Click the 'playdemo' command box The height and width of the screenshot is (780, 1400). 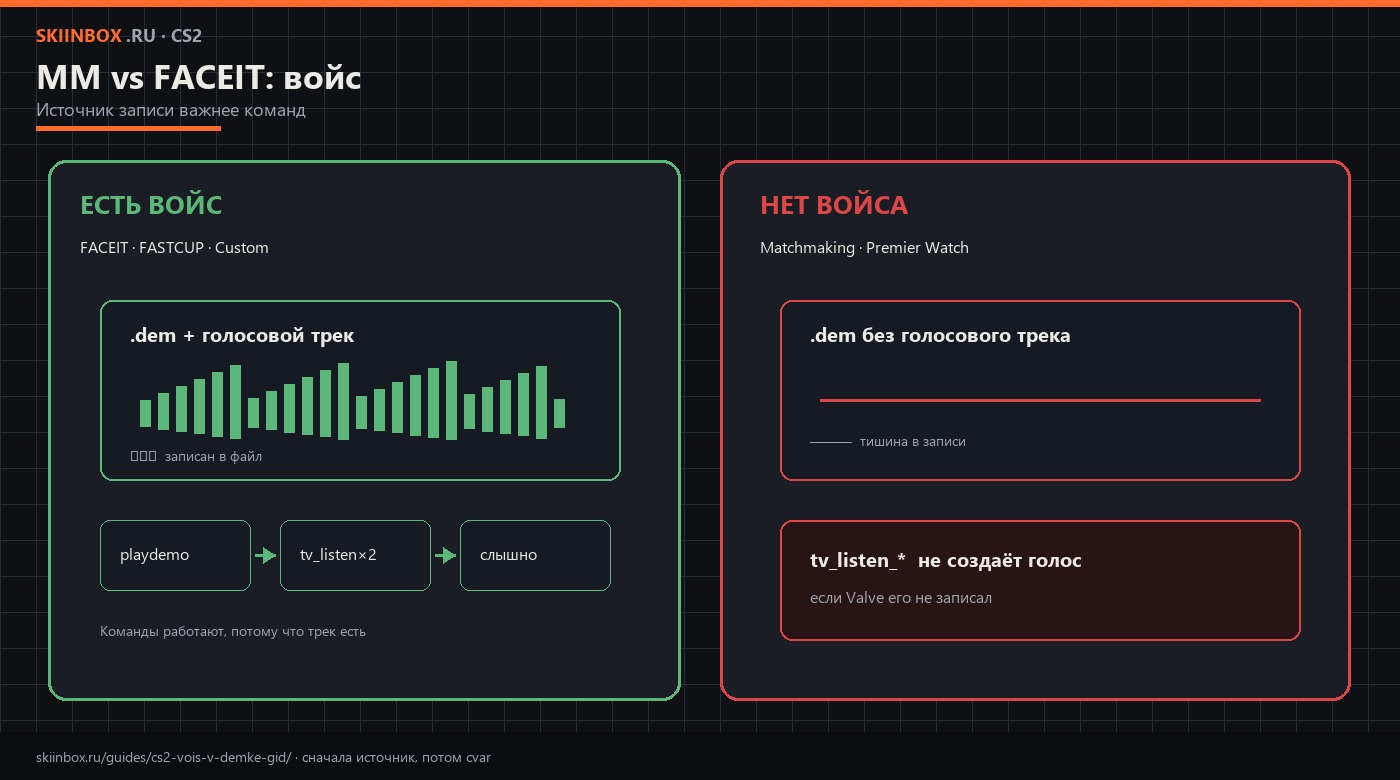(175, 555)
